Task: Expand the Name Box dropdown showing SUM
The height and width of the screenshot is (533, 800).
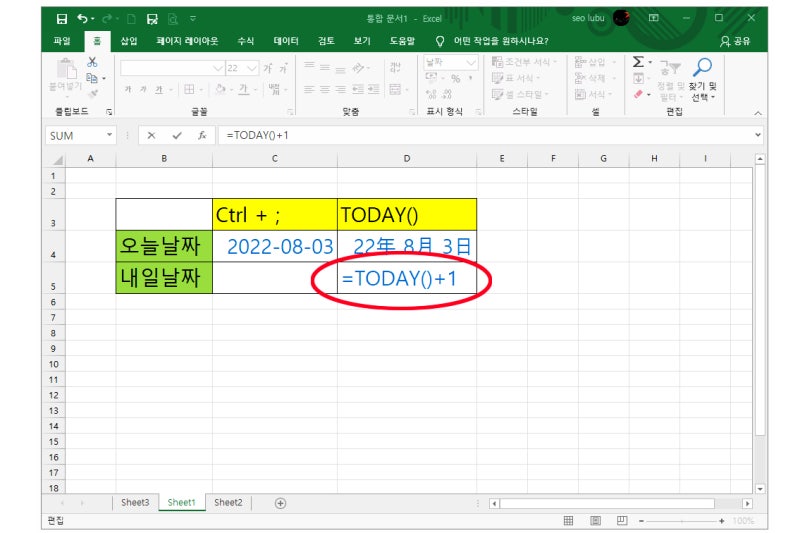Action: pyautogui.click(x=109, y=135)
